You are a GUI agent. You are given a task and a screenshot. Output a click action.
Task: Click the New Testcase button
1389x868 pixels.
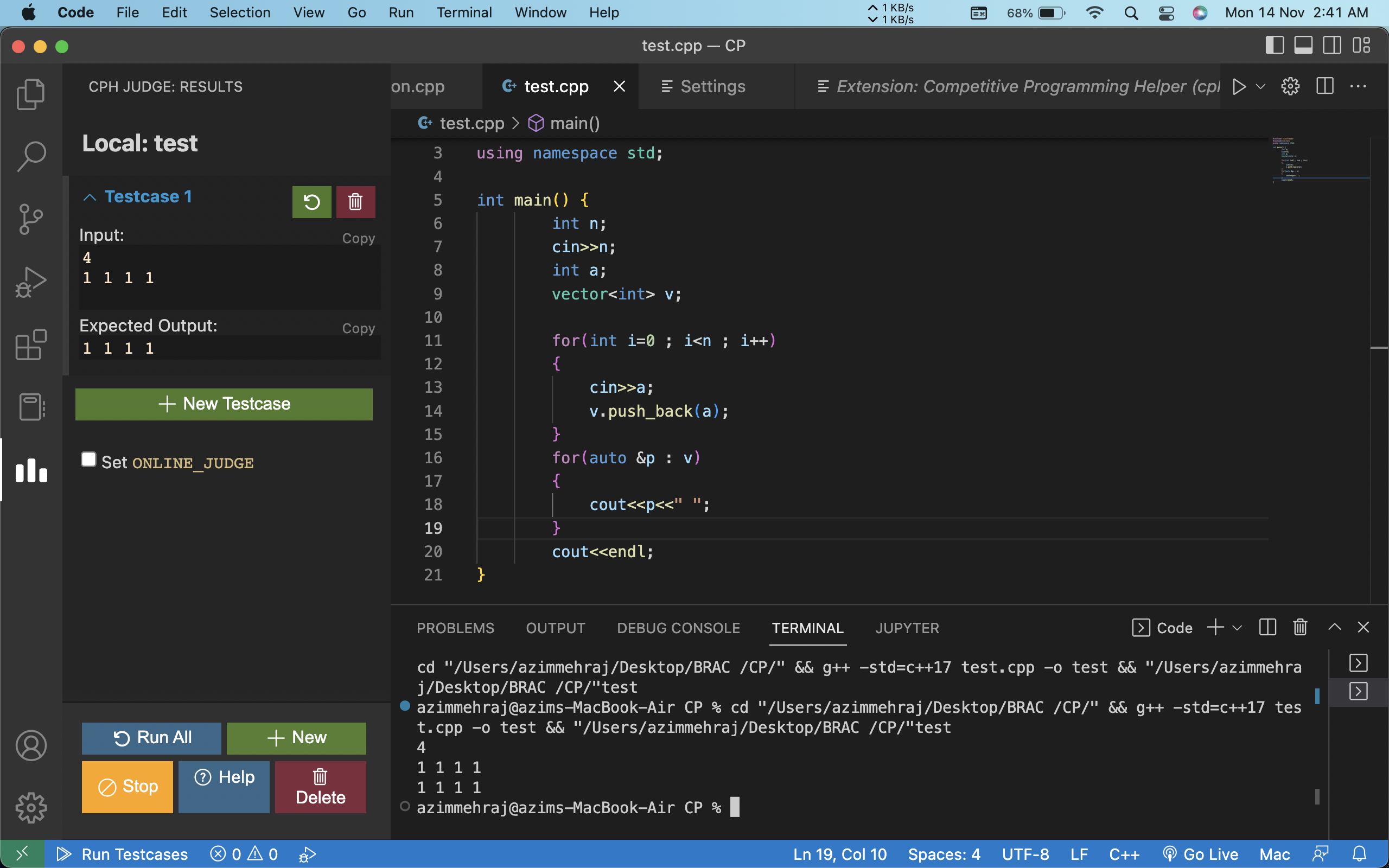coord(224,404)
